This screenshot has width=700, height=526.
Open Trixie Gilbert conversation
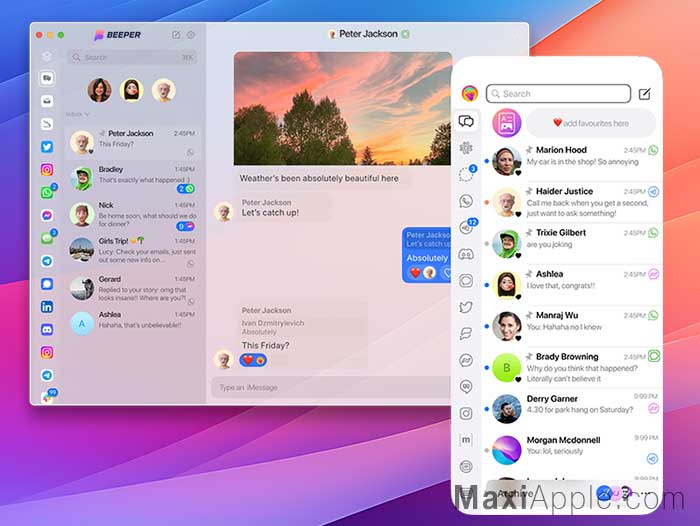coord(572,243)
